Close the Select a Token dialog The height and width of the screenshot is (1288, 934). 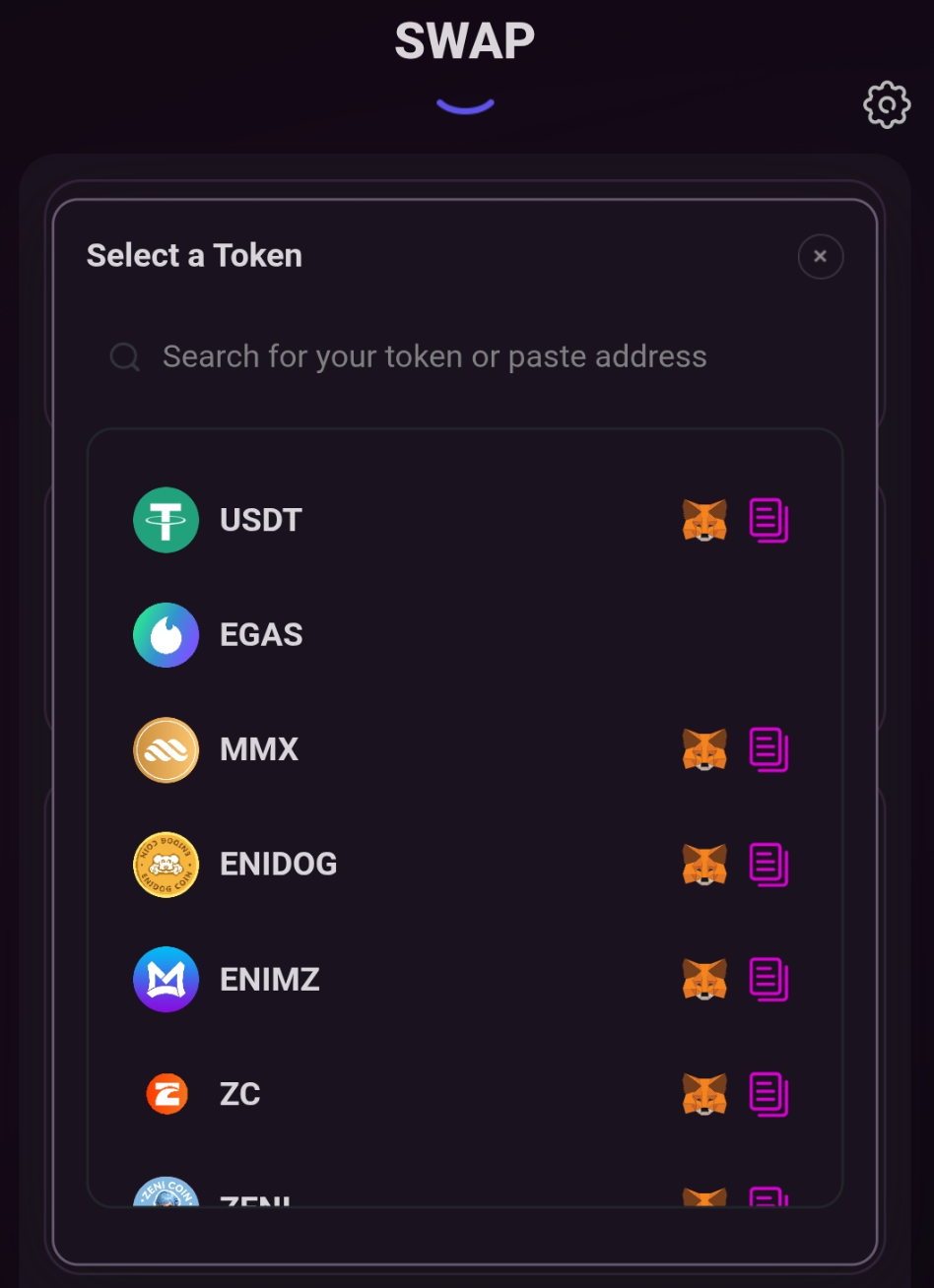tap(820, 256)
